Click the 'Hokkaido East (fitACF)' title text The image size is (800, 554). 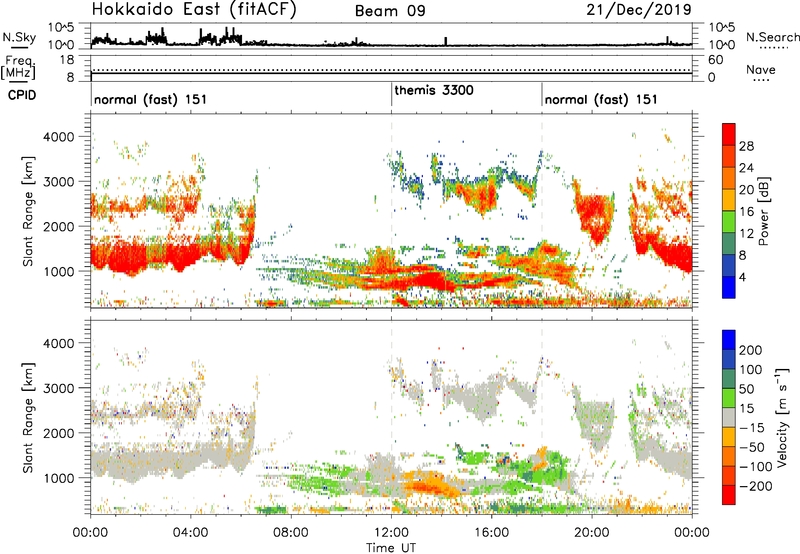pyautogui.click(x=194, y=10)
